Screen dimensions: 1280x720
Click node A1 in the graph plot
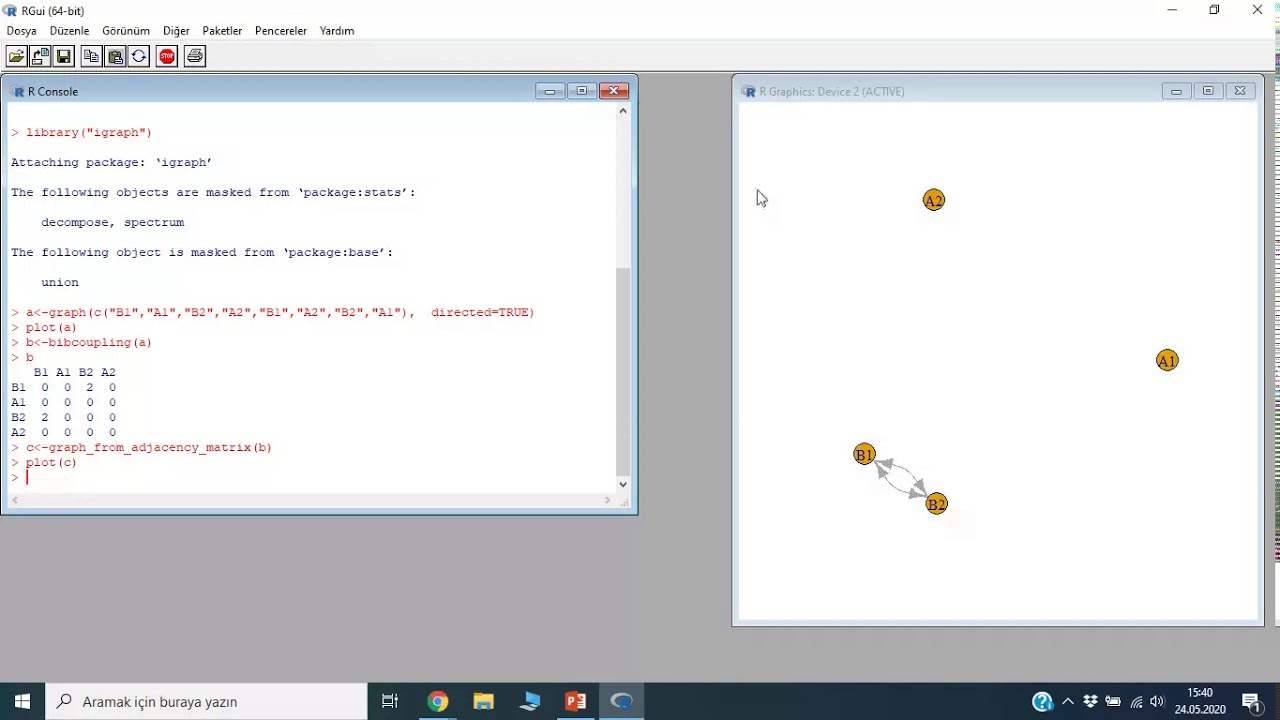point(1167,361)
